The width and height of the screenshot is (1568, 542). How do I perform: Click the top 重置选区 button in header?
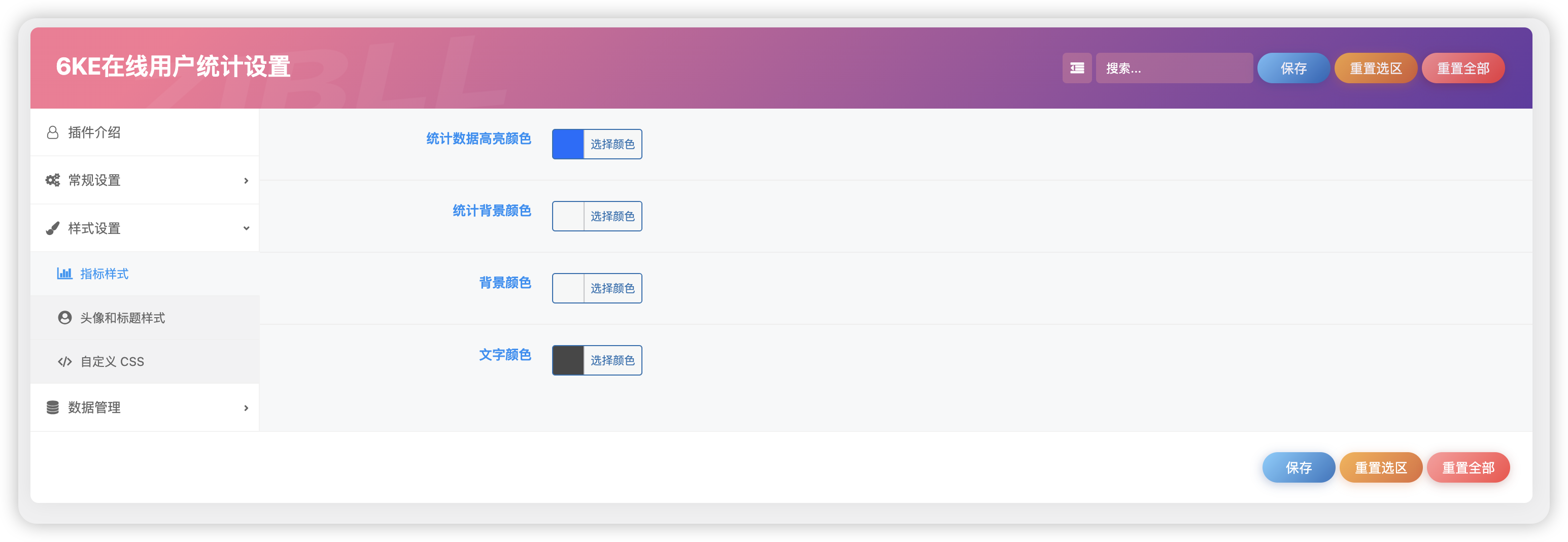[1376, 68]
